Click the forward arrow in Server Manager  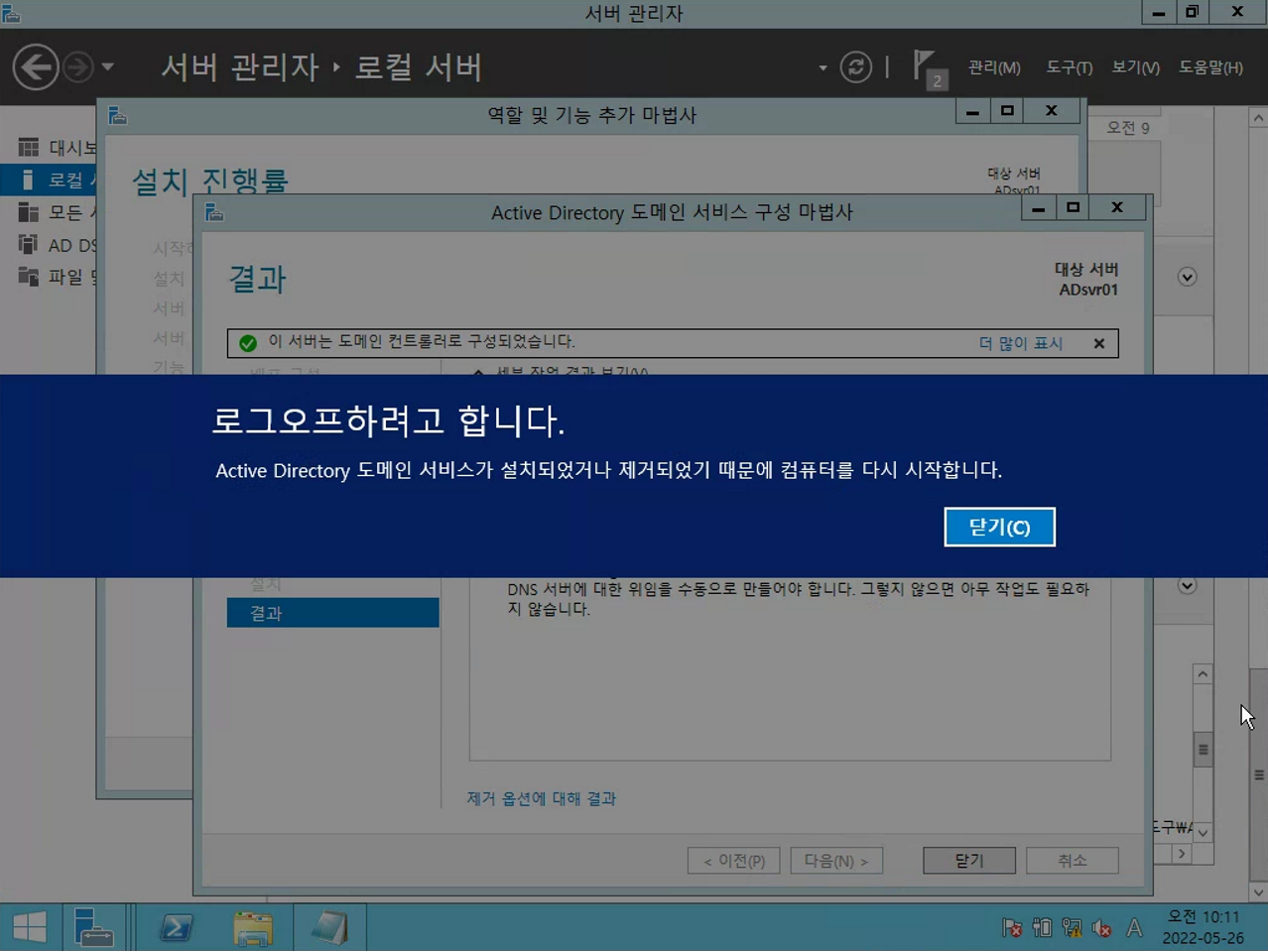78,67
